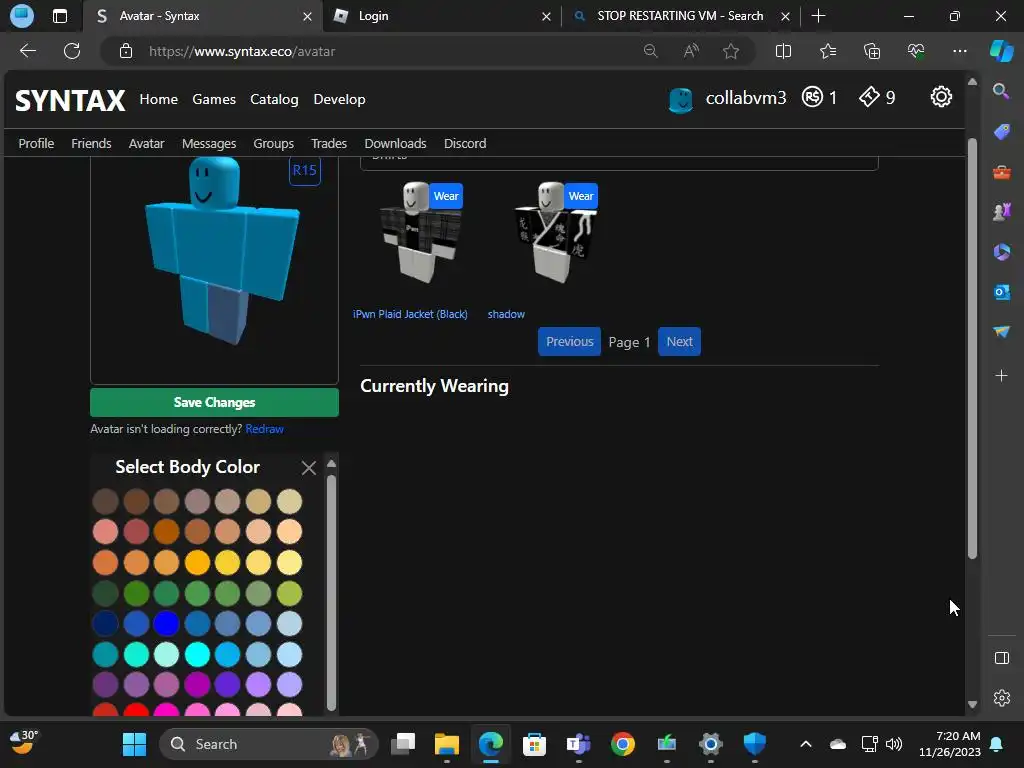Open sidebar Outlook icon
1024x768 pixels.
[1001, 292]
